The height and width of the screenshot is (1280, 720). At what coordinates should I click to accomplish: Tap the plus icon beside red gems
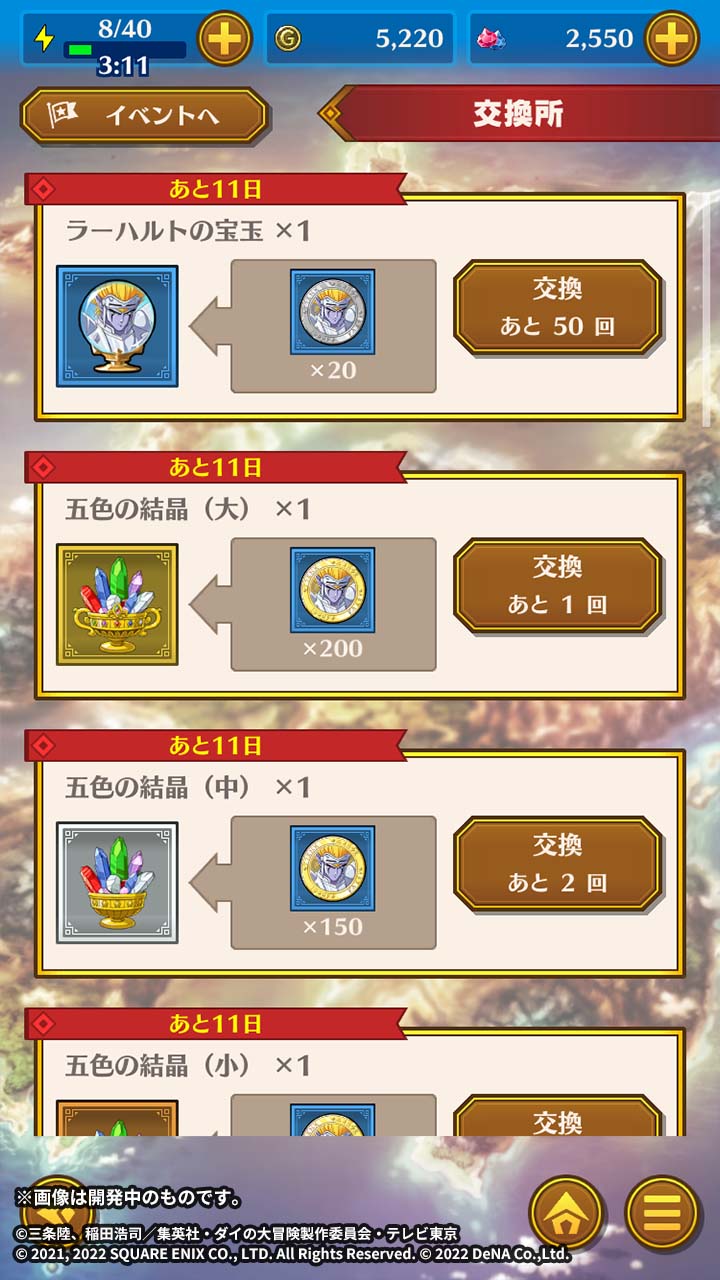click(672, 39)
